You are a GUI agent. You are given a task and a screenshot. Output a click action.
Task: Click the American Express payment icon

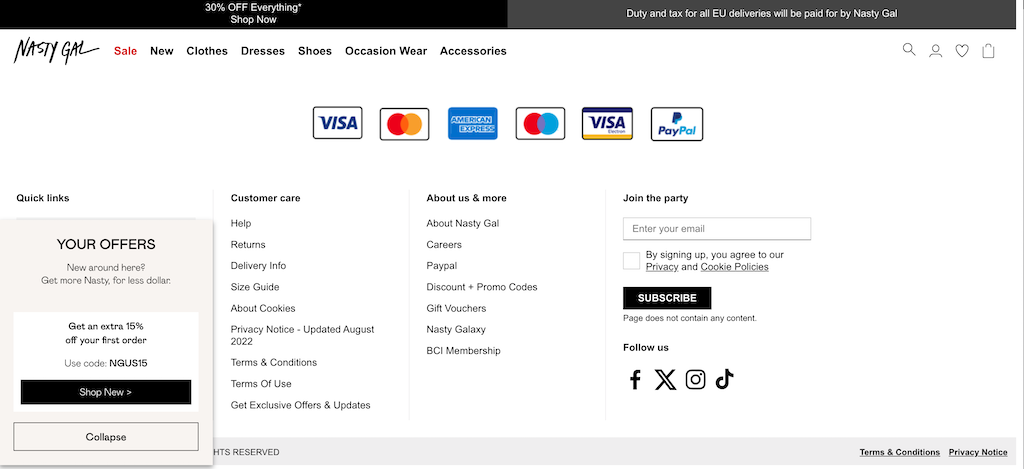(473, 123)
